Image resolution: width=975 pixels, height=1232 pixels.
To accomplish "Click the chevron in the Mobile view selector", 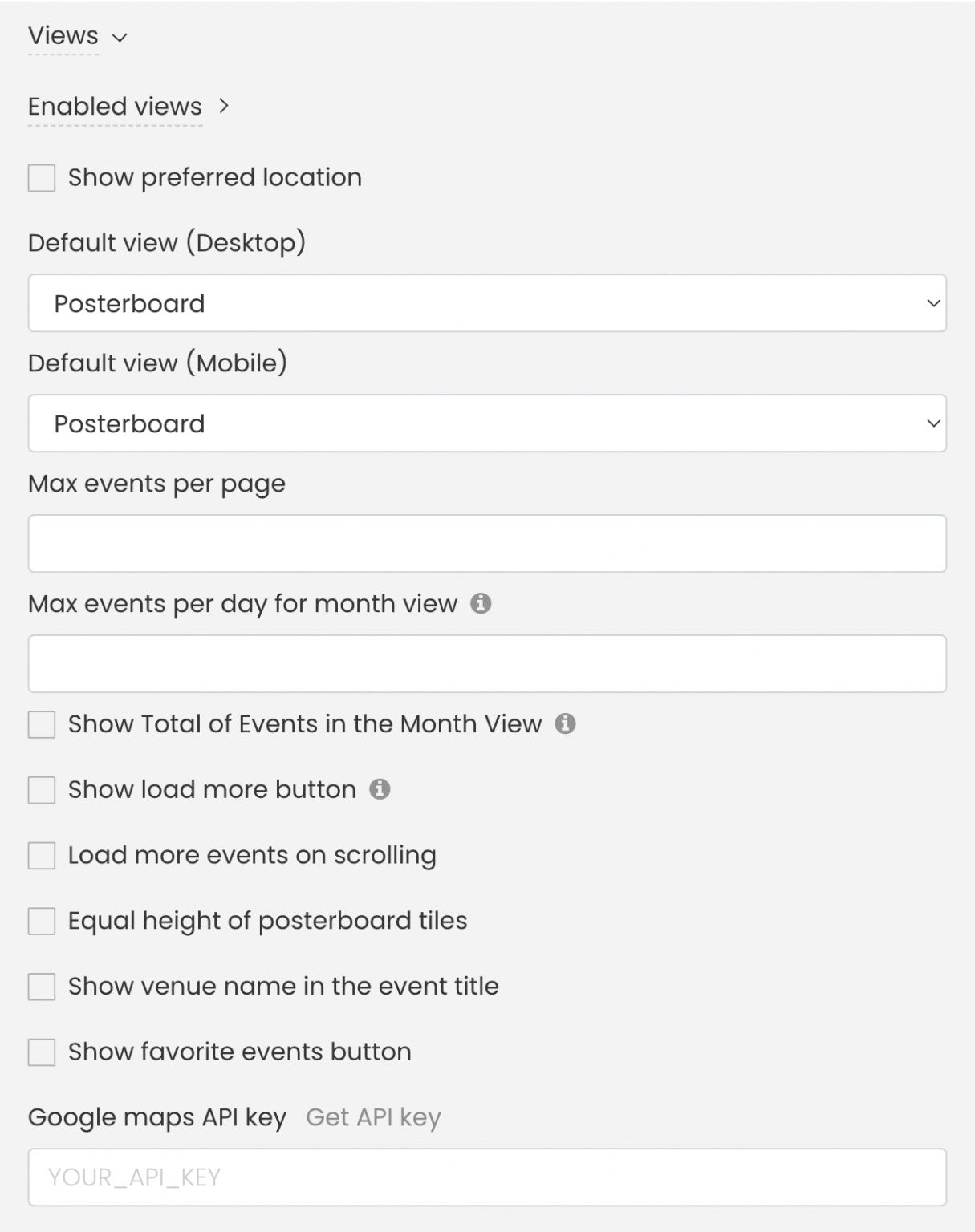I will 933,423.
